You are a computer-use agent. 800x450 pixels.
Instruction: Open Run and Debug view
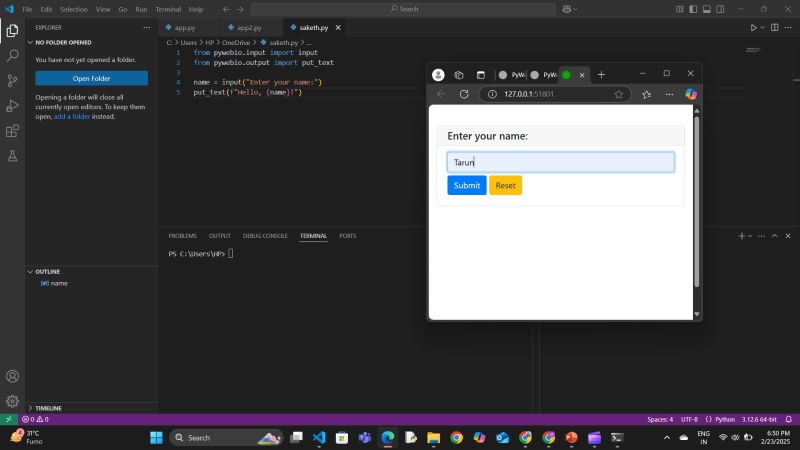(12, 106)
